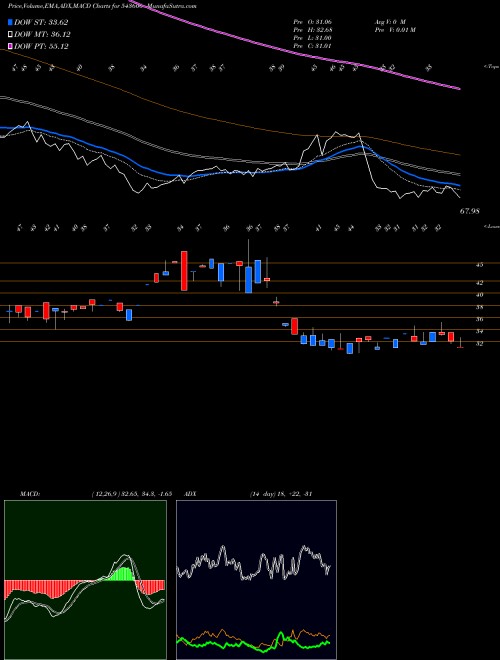The width and height of the screenshot is (500, 660).
Task: Click the ADX (14 day) values text
Action: [281, 494]
